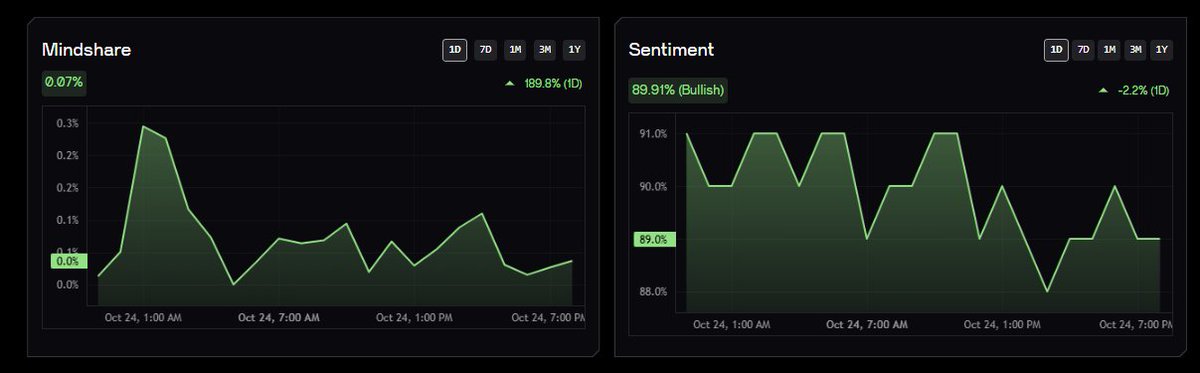Click Oct 24, 1:00 AM label in Sentiment
The height and width of the screenshot is (373, 1200).
[732, 325]
